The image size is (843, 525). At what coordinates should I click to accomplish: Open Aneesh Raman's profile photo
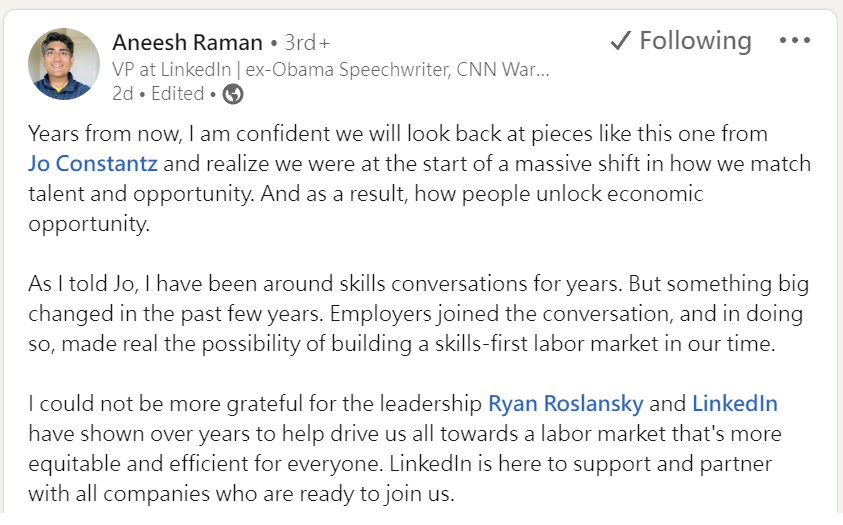tap(64, 64)
